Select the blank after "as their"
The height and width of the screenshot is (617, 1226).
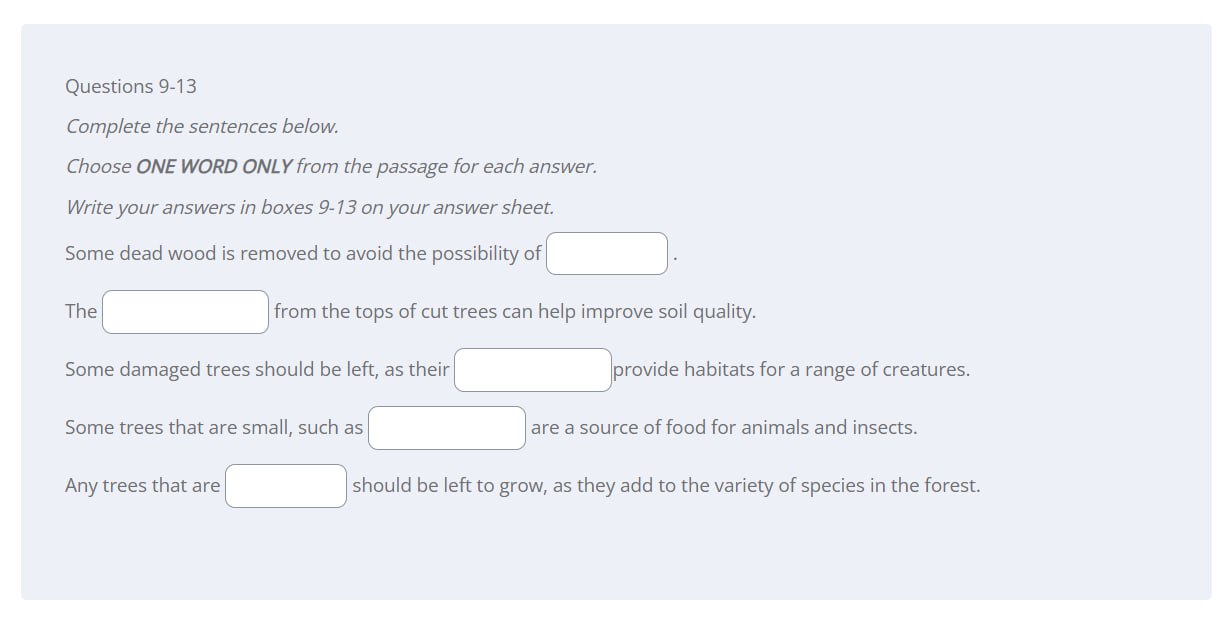point(533,370)
